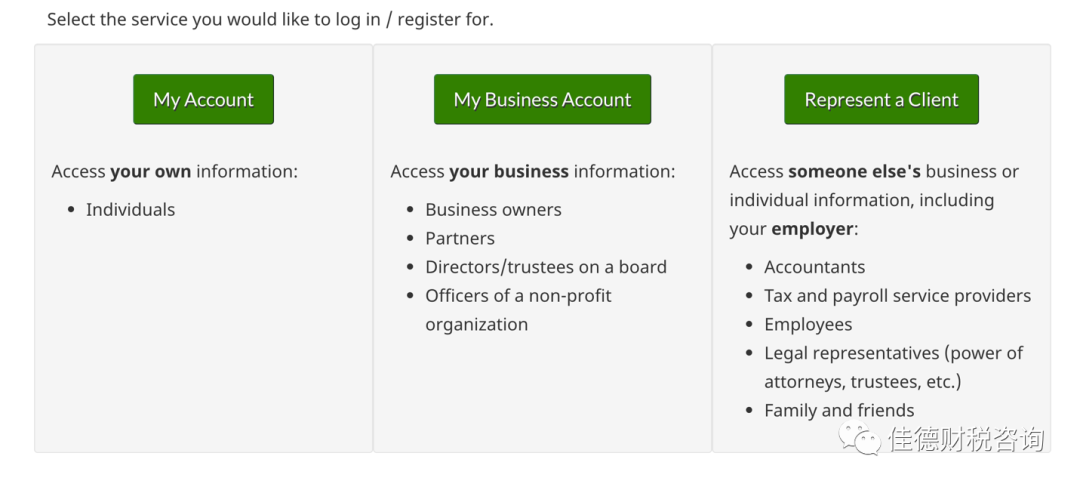1080x487 pixels.
Task: Click the Employees bullet item
Action: click(808, 324)
